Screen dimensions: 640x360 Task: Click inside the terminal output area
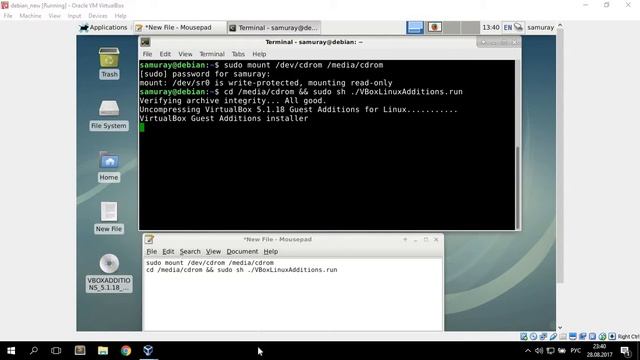click(327, 145)
